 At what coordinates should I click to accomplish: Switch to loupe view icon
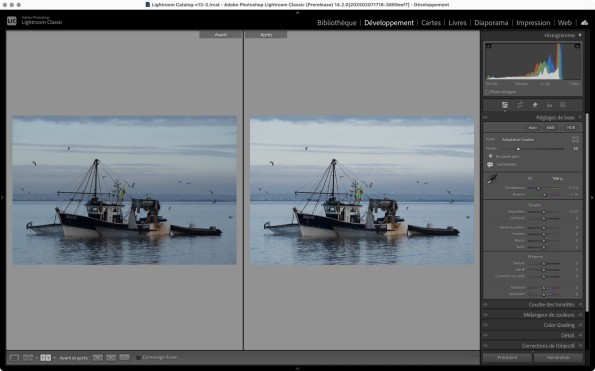[14, 358]
